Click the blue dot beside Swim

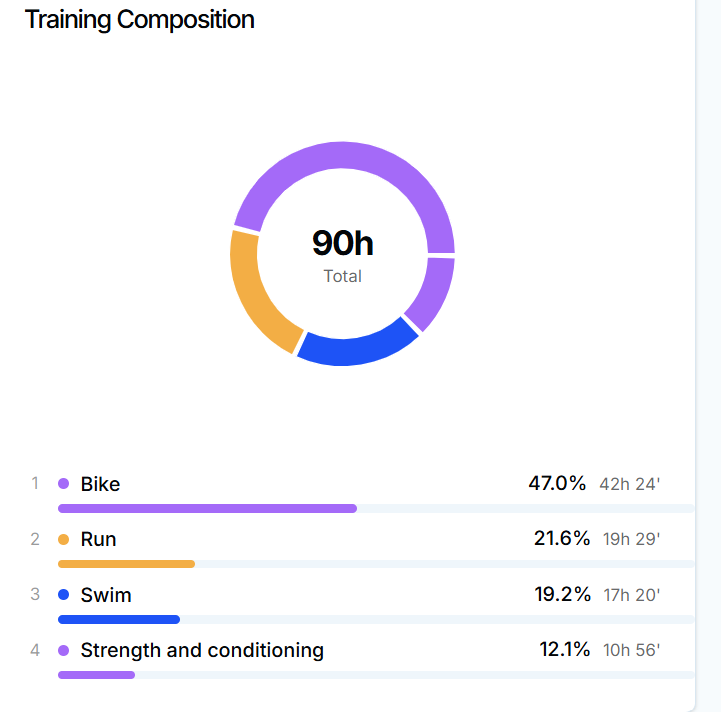click(x=64, y=595)
